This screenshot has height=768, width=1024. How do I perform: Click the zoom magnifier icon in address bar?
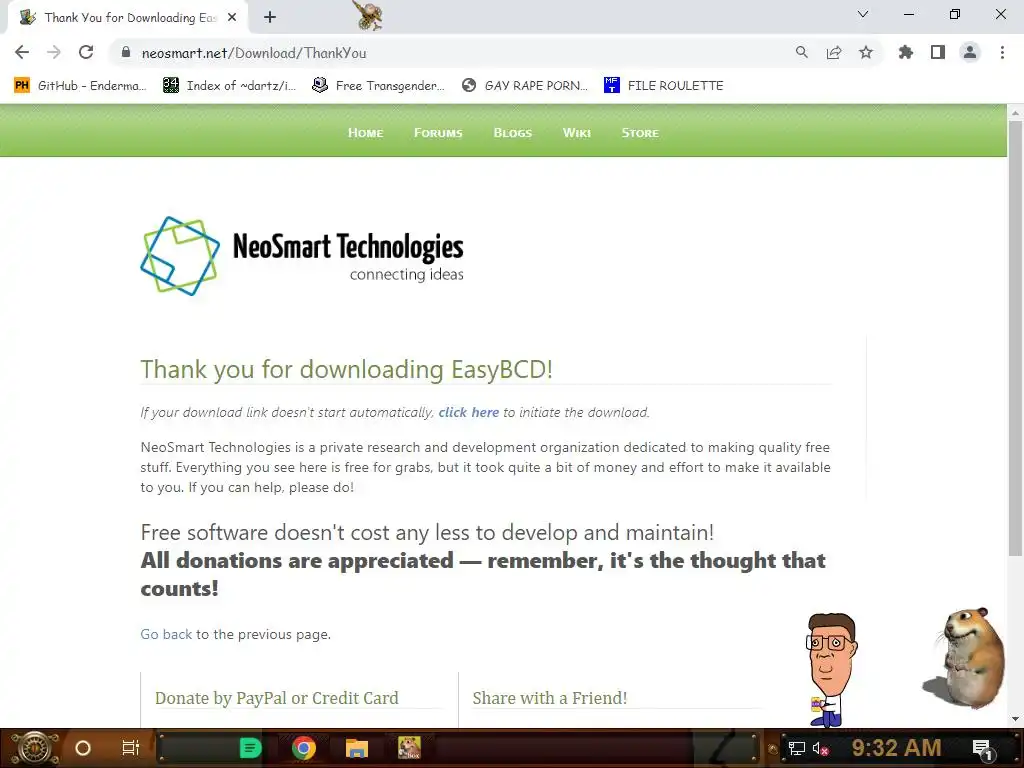pos(801,52)
